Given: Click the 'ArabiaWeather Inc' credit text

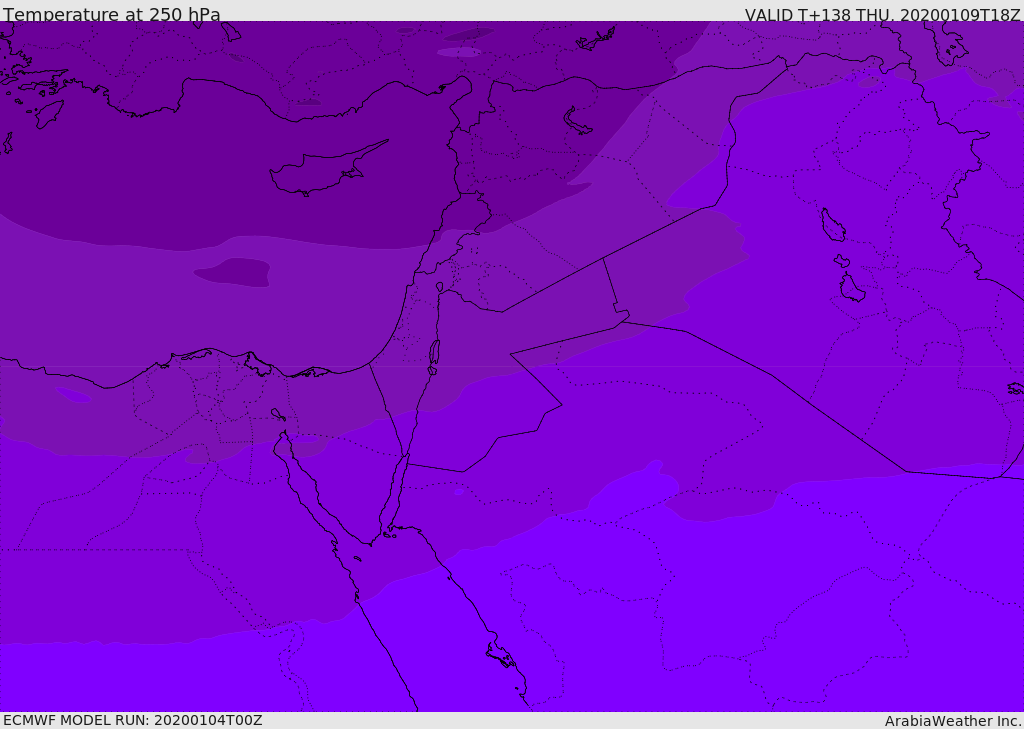Looking at the screenshot, I should tap(952, 721).
